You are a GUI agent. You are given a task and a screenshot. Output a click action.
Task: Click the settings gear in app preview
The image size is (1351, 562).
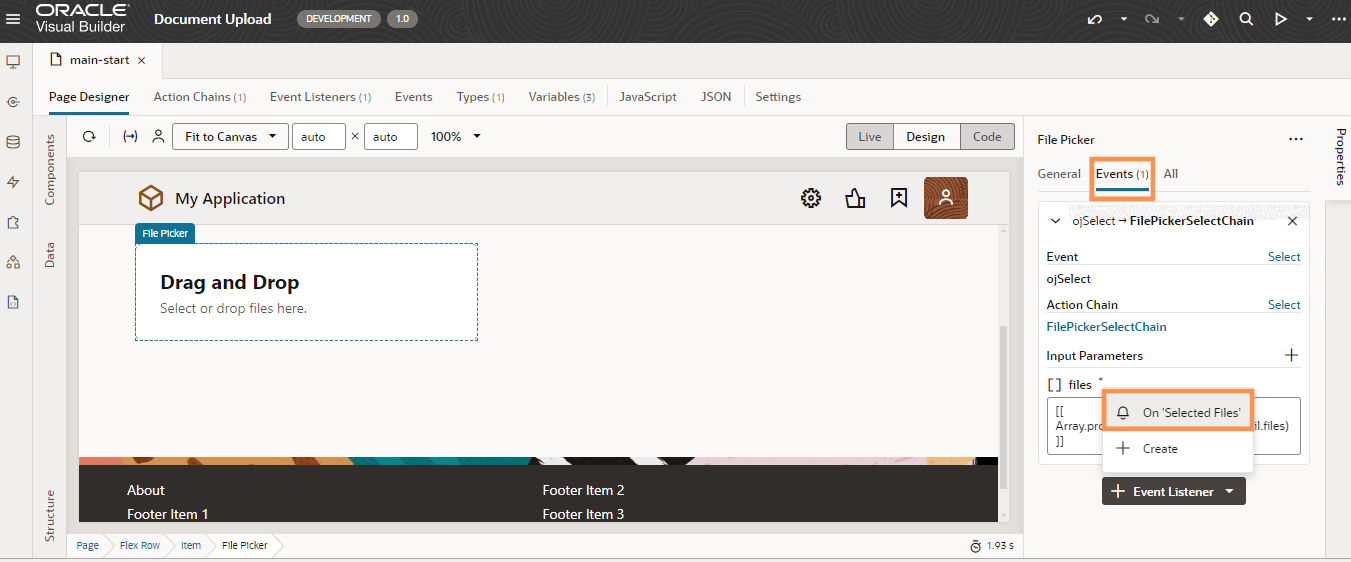811,198
